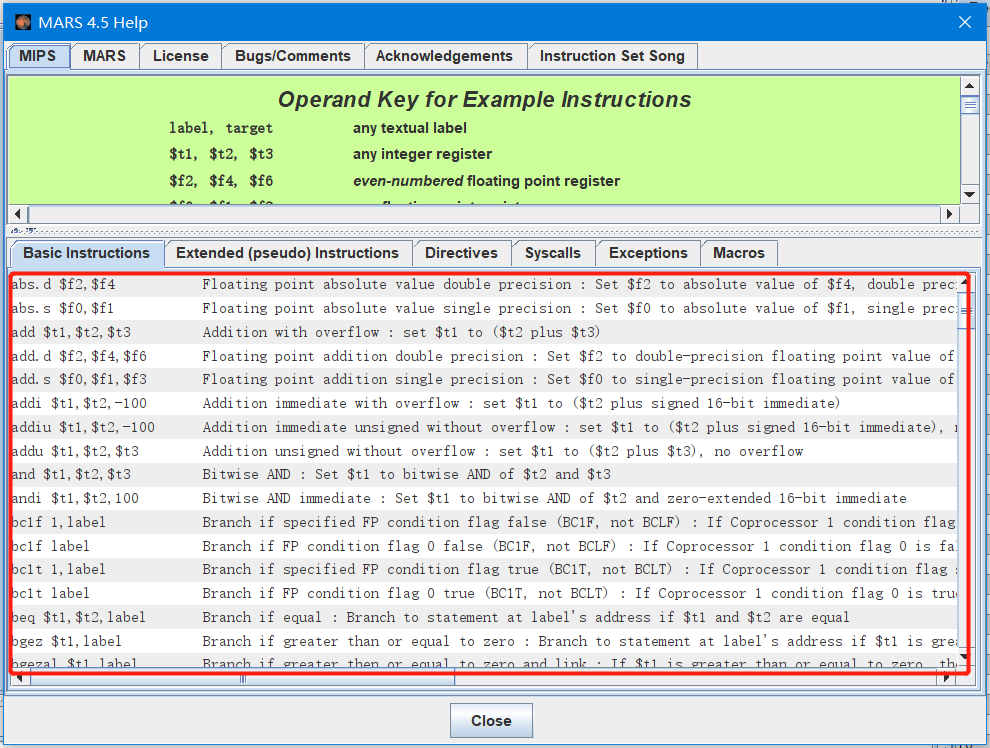Click instruction list scroll right arrow
Image resolution: width=990 pixels, height=748 pixels.
click(946, 679)
